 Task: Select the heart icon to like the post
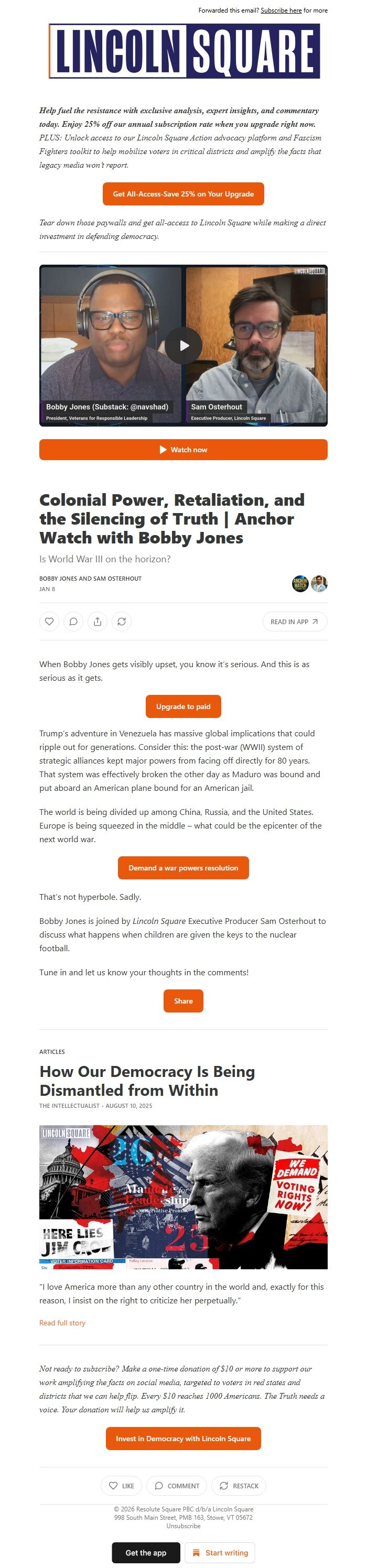[x=49, y=622]
